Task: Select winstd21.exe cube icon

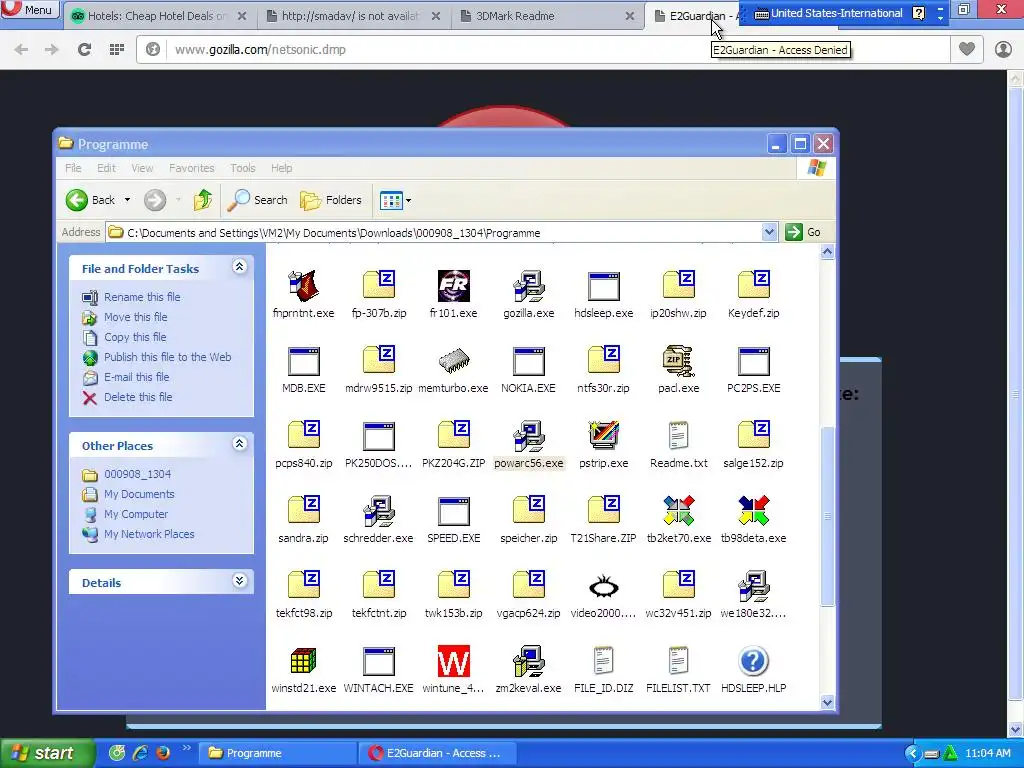Action: point(303,662)
